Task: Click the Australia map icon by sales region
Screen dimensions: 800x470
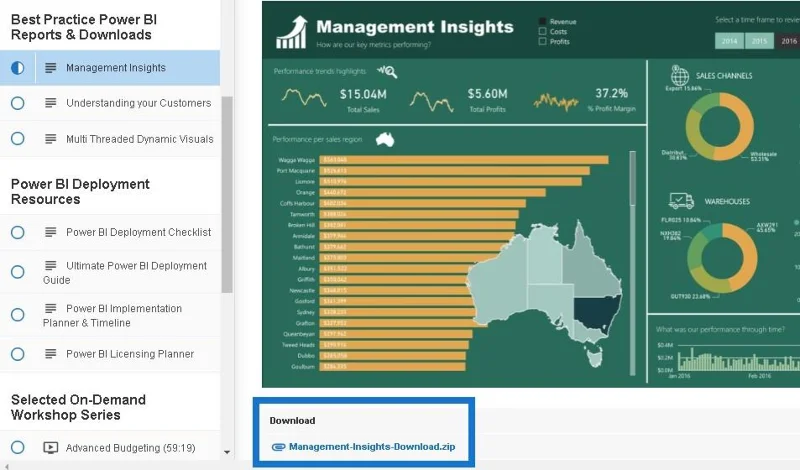Action: 385,139
